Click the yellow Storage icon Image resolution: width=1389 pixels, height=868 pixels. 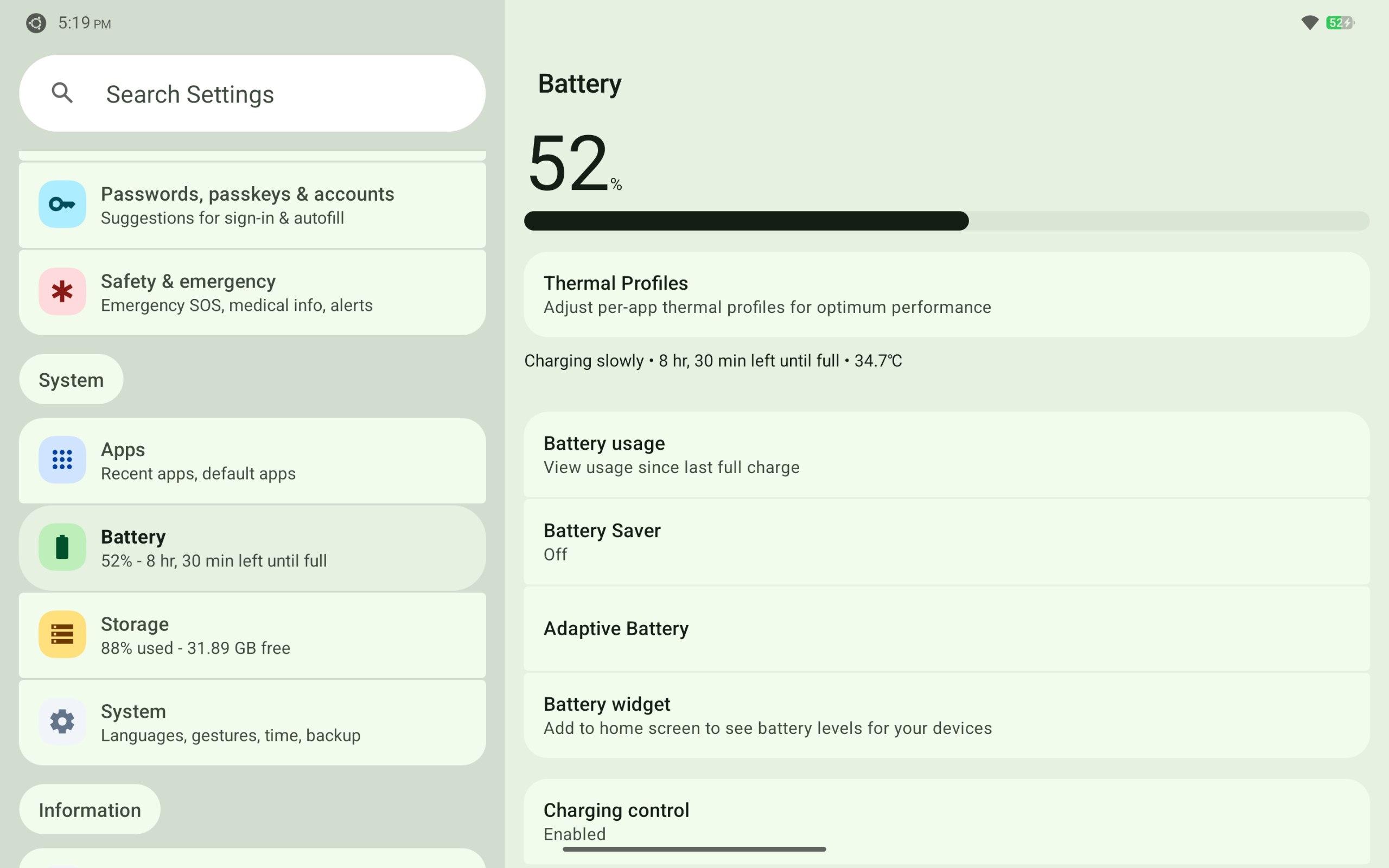click(62, 634)
